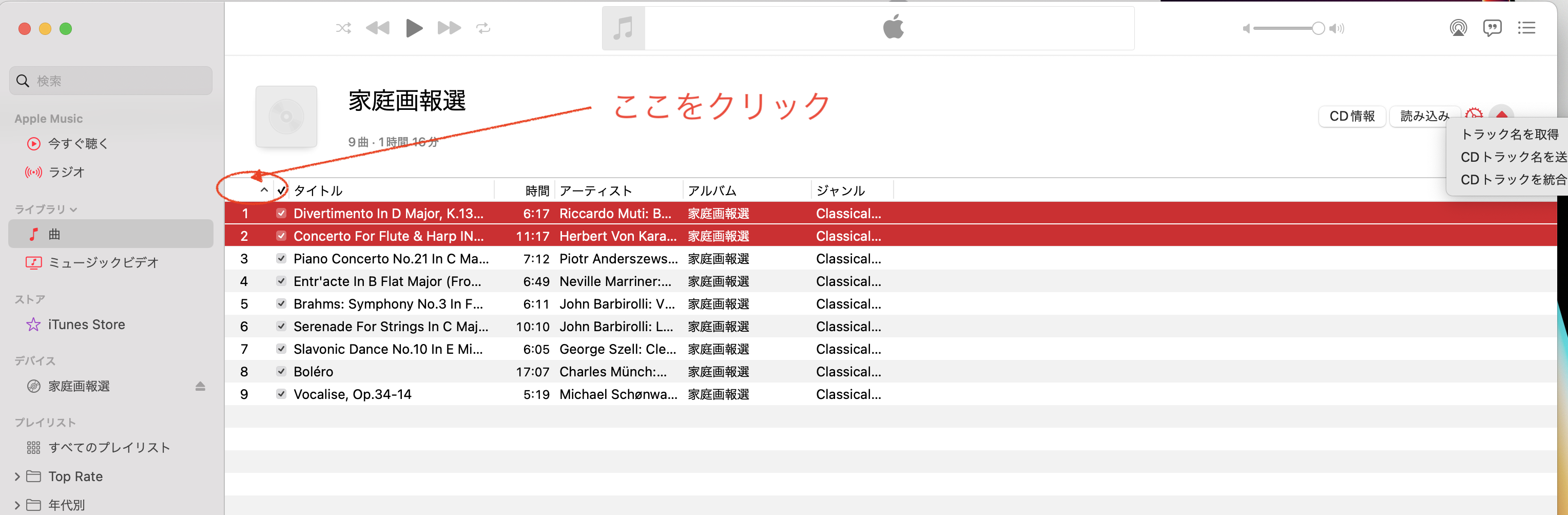Toggle repeat mode
This screenshot has width=1568, height=515.
[x=483, y=28]
